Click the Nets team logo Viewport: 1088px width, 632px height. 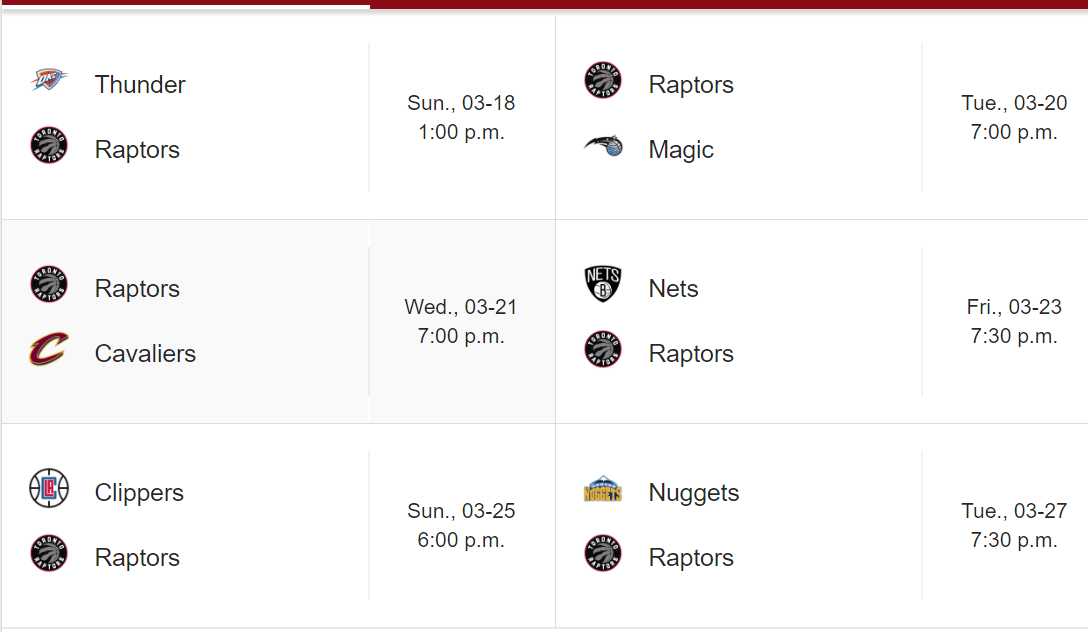tap(603, 285)
